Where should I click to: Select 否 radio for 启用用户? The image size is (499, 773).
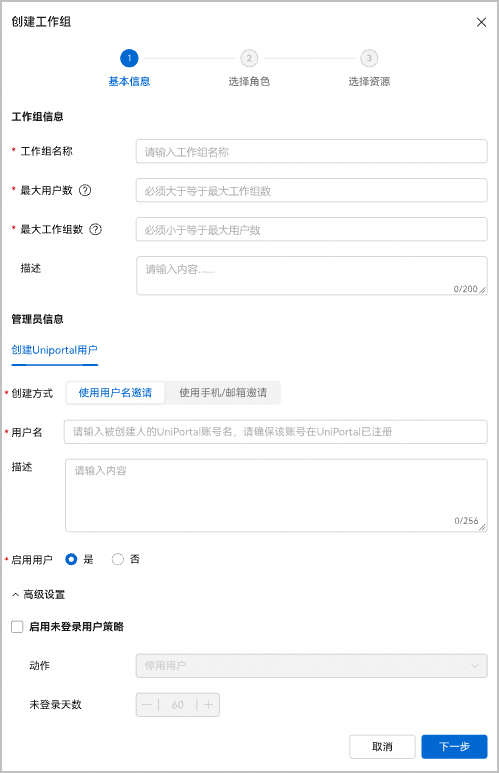[117, 560]
